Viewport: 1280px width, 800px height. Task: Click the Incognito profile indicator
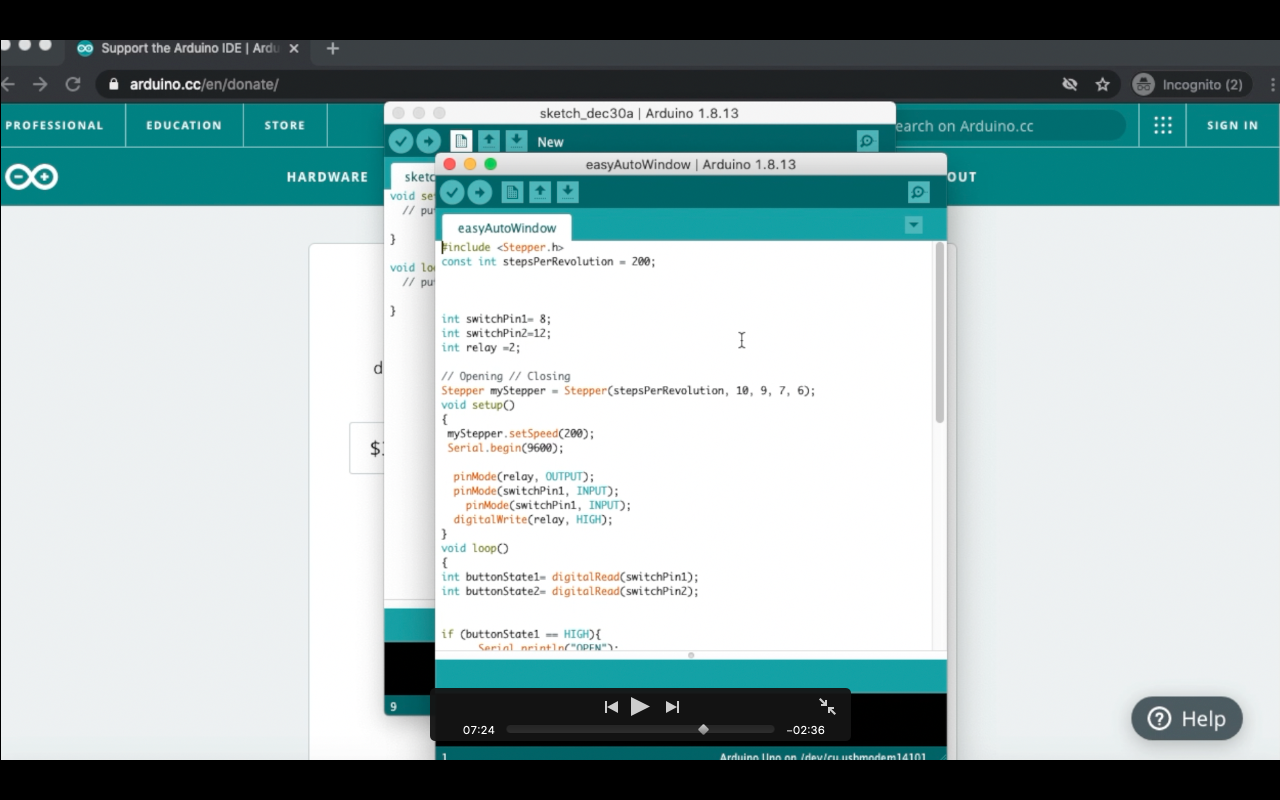[x=1189, y=85]
